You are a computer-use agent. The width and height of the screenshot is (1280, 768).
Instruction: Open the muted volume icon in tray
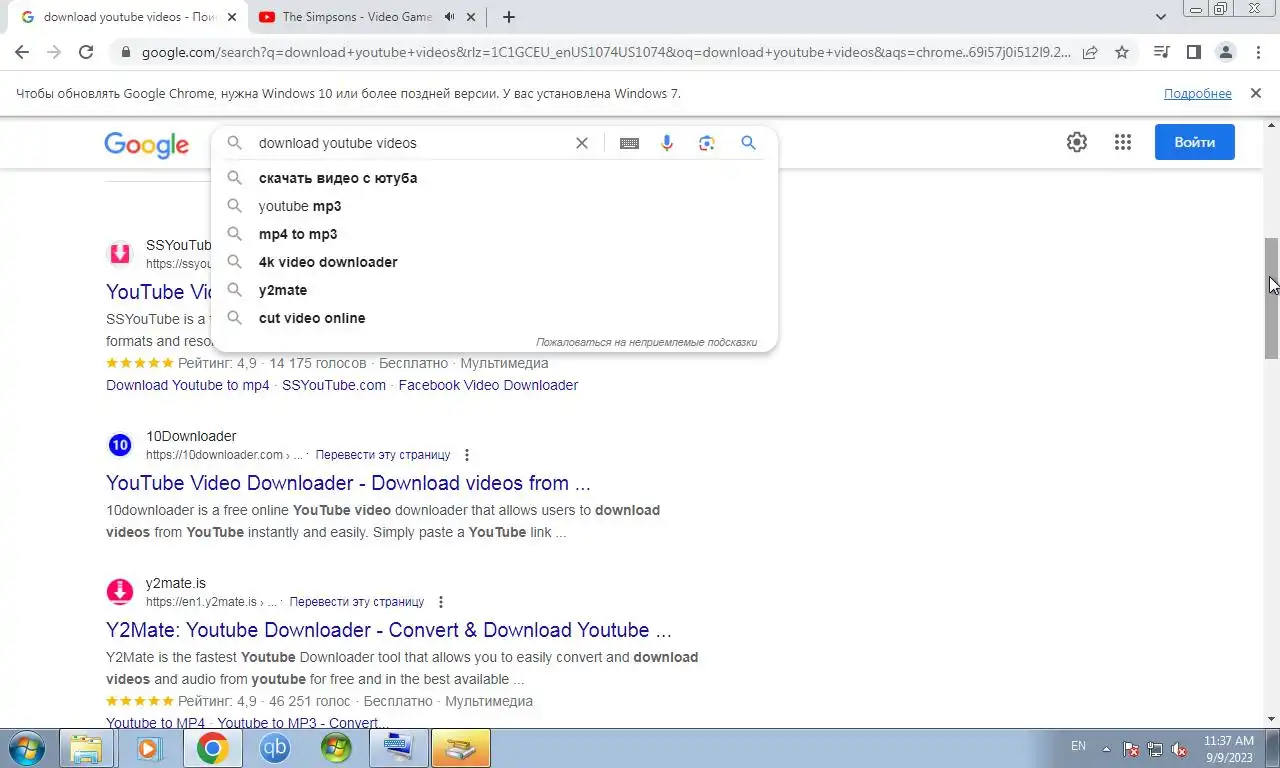click(1179, 749)
